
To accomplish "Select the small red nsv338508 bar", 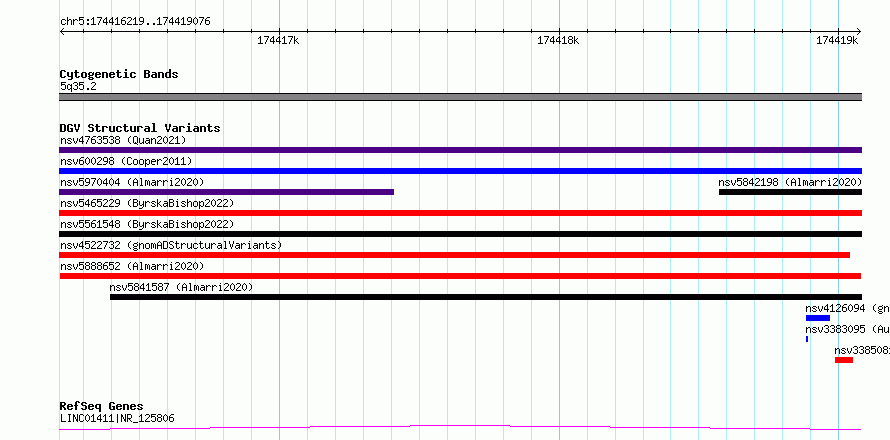I will 844,360.
